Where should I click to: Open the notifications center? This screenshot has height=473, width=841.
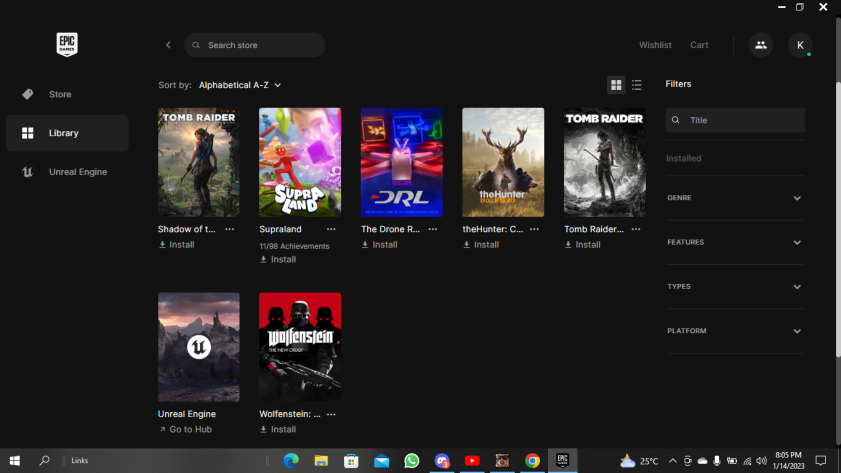point(821,461)
